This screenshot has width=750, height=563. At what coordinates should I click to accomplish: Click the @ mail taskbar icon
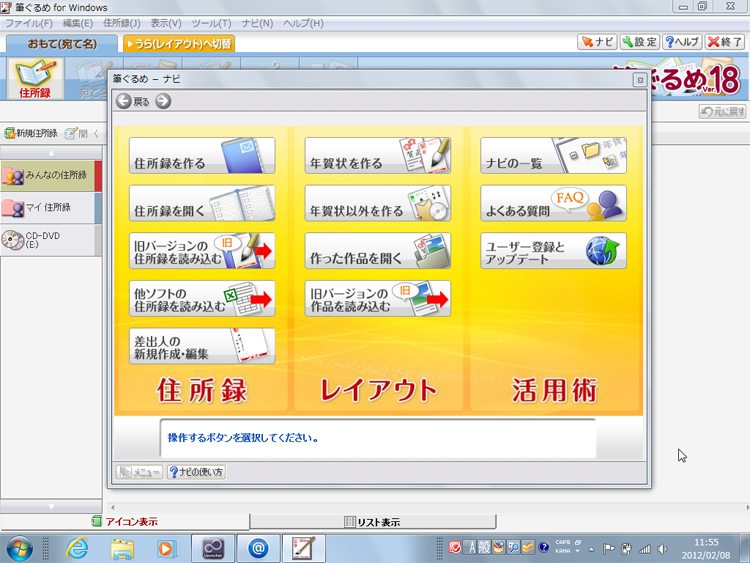[258, 548]
